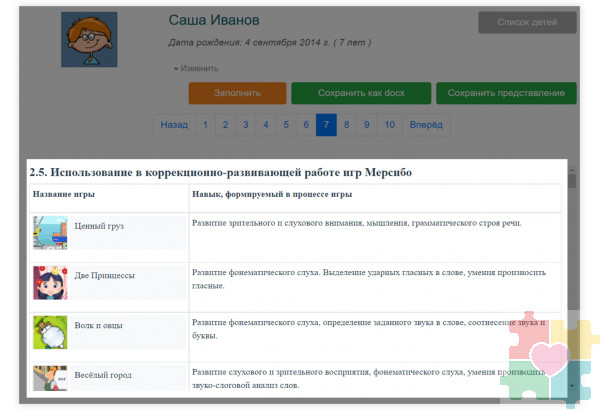Image resolution: width=600 pixels, height=410 pixels.
Task: Click the document scrollbar down arrow
Action: 571,384
